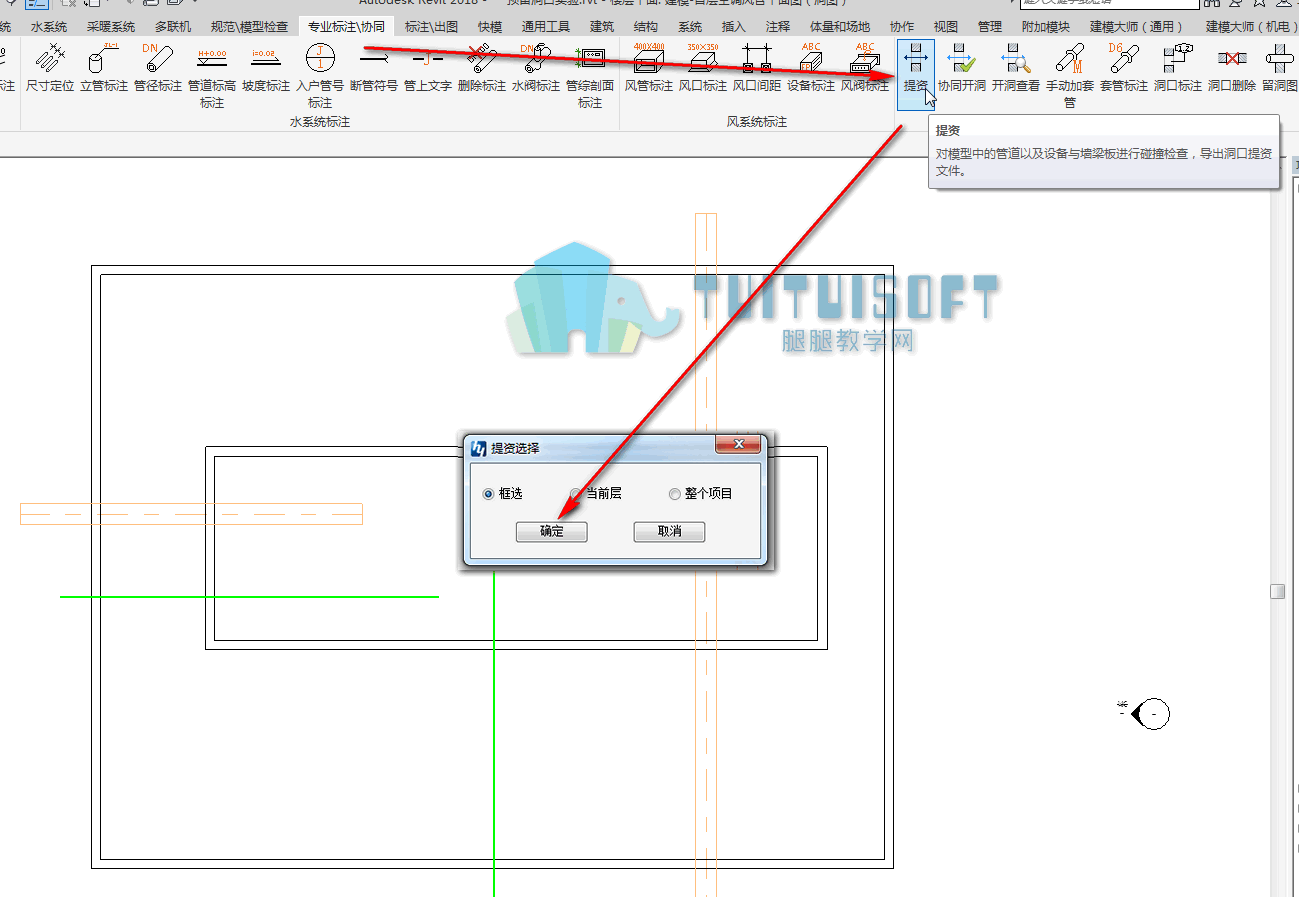
Task: Select the 尺寸定位 dimension tool
Action: pos(50,68)
